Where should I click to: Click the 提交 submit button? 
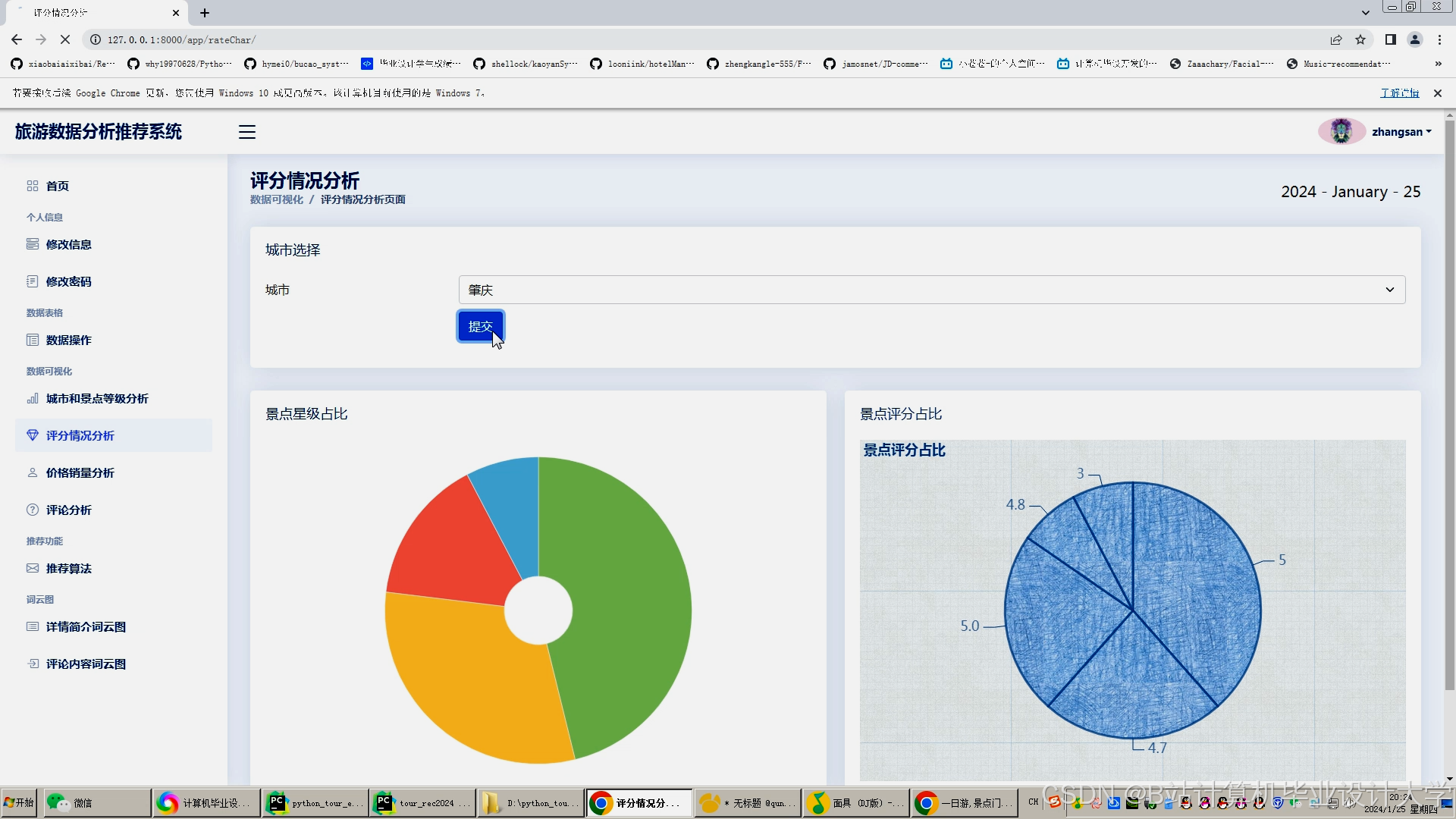click(480, 326)
